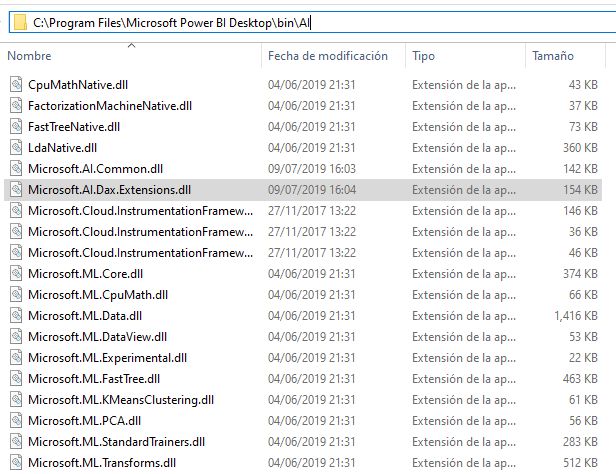Select Cloud.InstrumentationFramework file sized 146 KB
Image resolution: width=616 pixels, height=474 pixels.
(140, 211)
